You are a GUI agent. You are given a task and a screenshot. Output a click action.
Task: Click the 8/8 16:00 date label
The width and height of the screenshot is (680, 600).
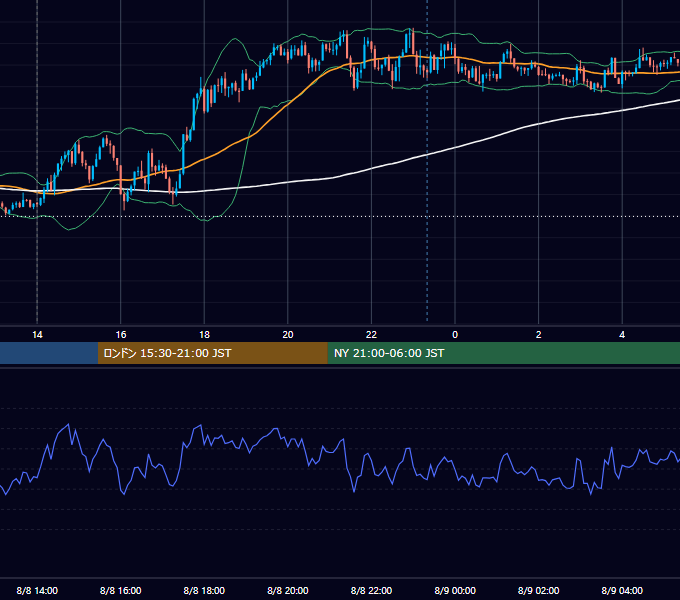tap(121, 590)
